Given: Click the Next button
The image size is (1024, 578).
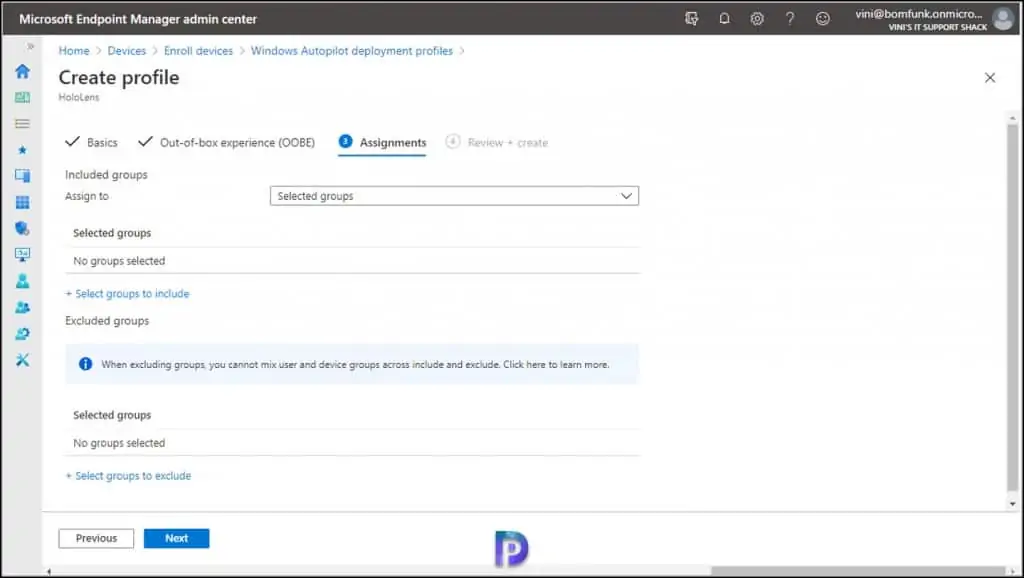Looking at the screenshot, I should coord(176,538).
